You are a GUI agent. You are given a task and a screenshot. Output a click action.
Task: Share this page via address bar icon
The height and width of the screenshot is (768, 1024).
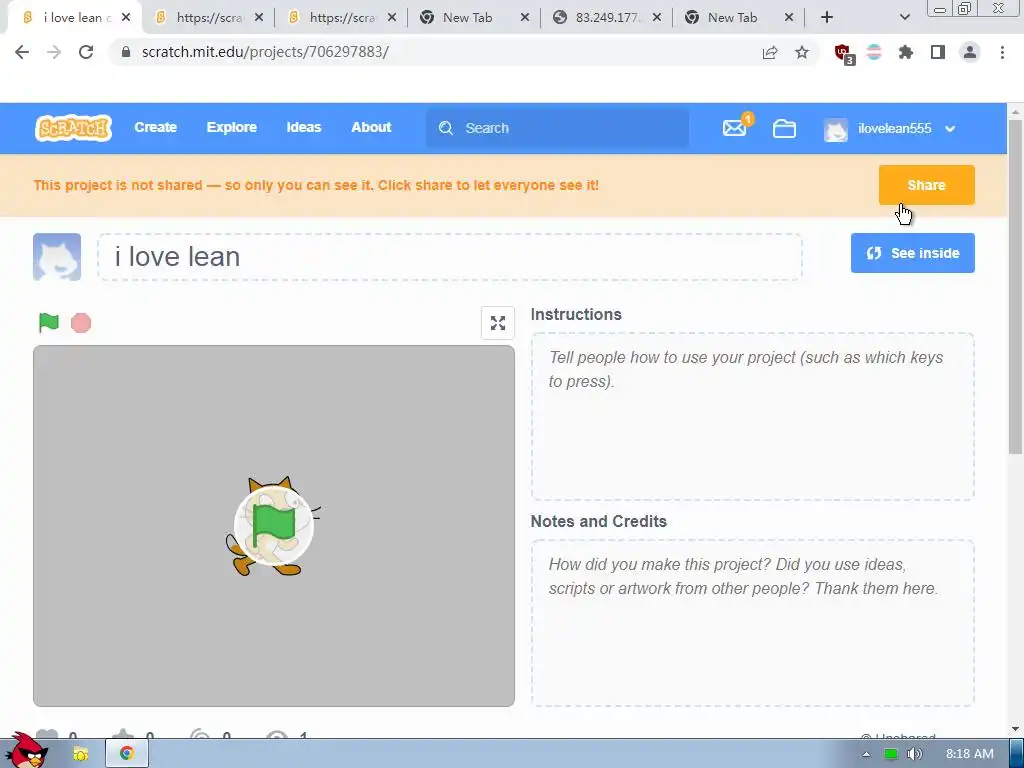pyautogui.click(x=770, y=52)
